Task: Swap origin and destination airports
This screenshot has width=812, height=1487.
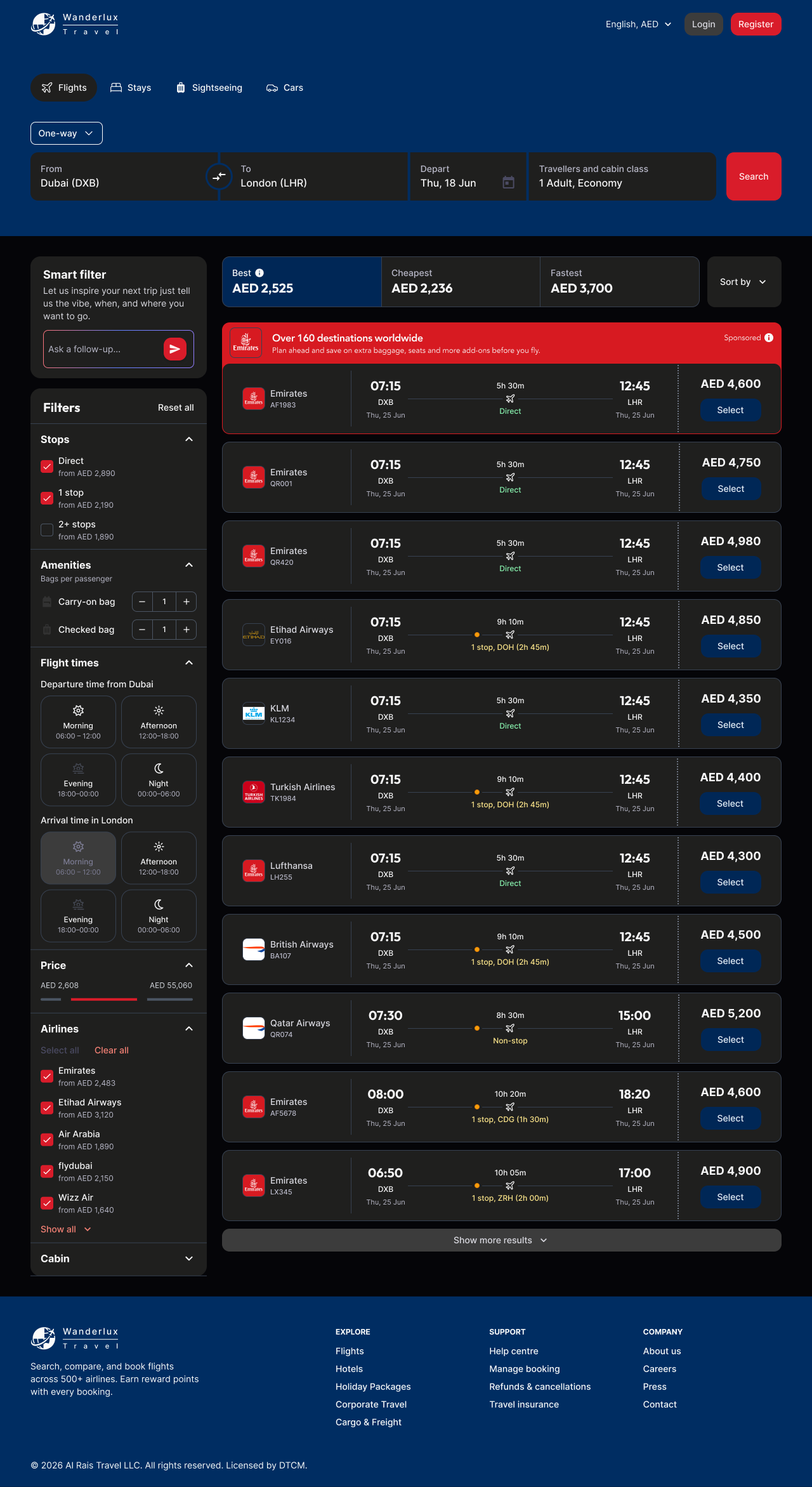Action: point(219,176)
